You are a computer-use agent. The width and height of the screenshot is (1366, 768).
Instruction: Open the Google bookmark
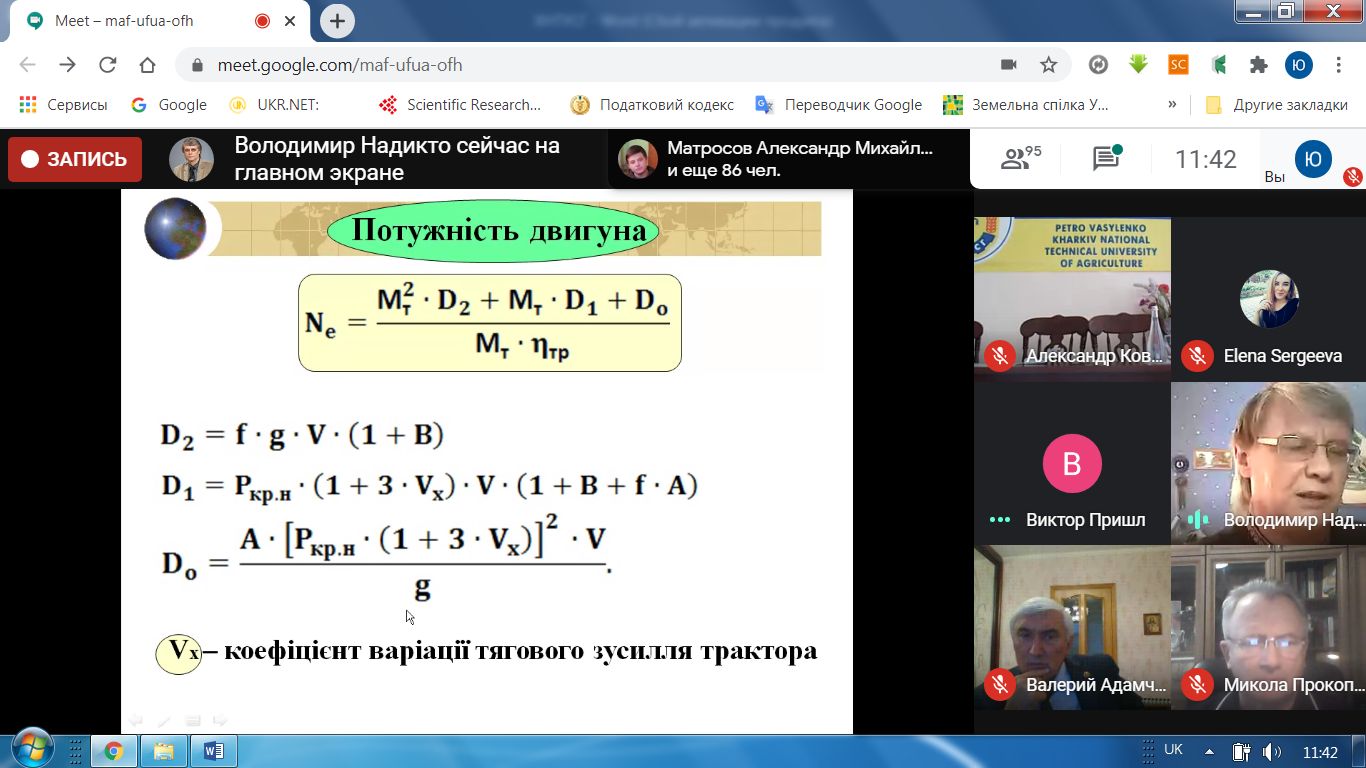click(x=169, y=104)
